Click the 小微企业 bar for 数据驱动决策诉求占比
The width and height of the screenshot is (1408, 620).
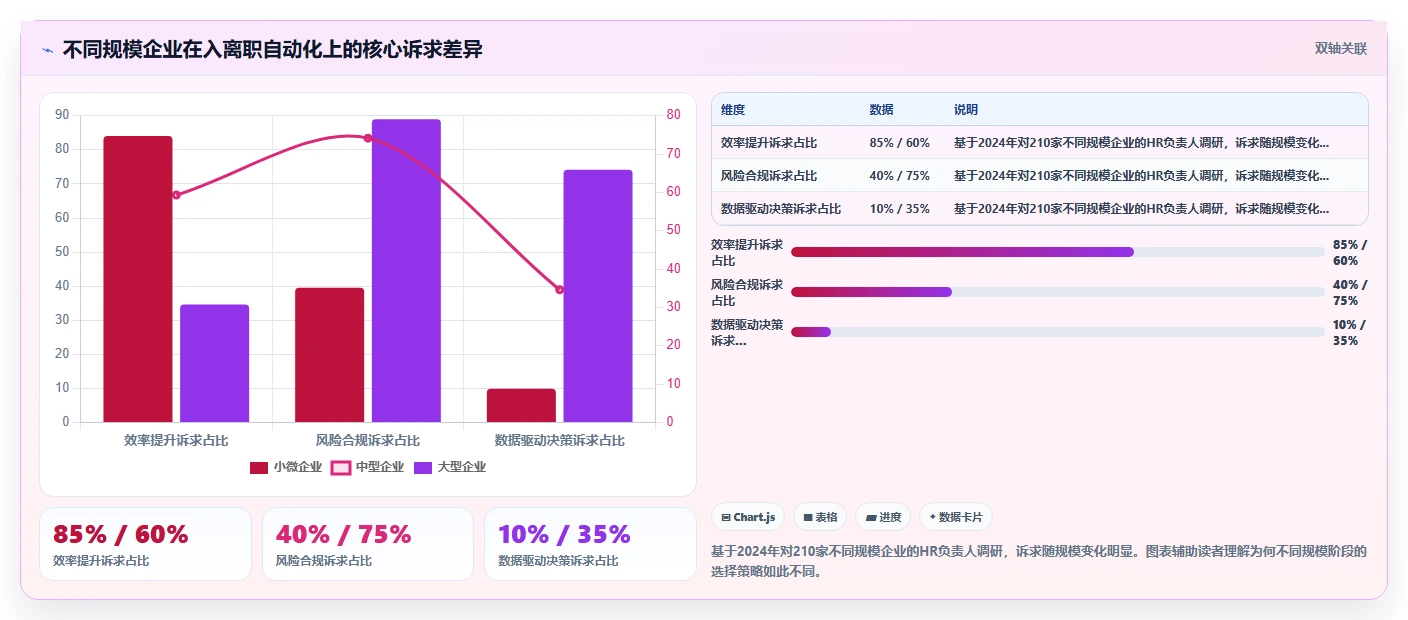521,405
